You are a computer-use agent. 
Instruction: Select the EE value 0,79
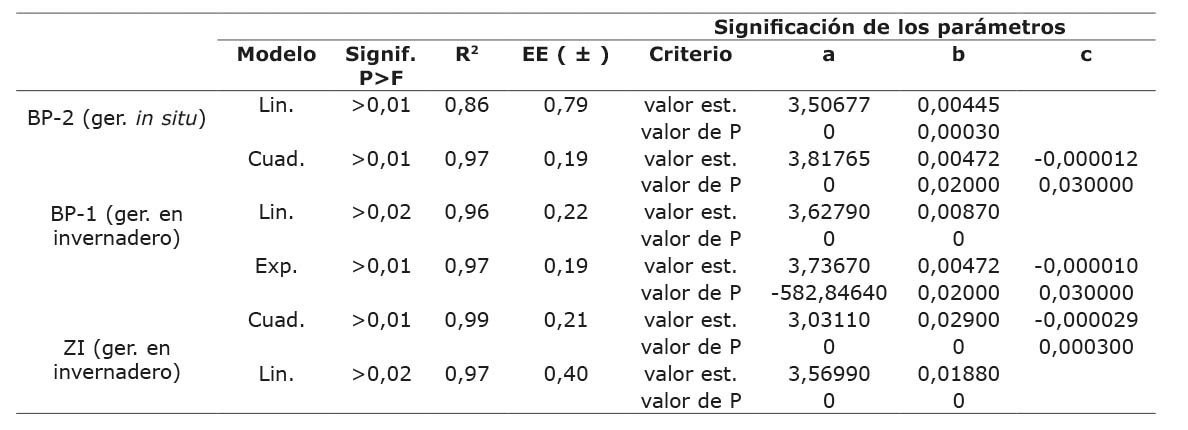pos(565,105)
